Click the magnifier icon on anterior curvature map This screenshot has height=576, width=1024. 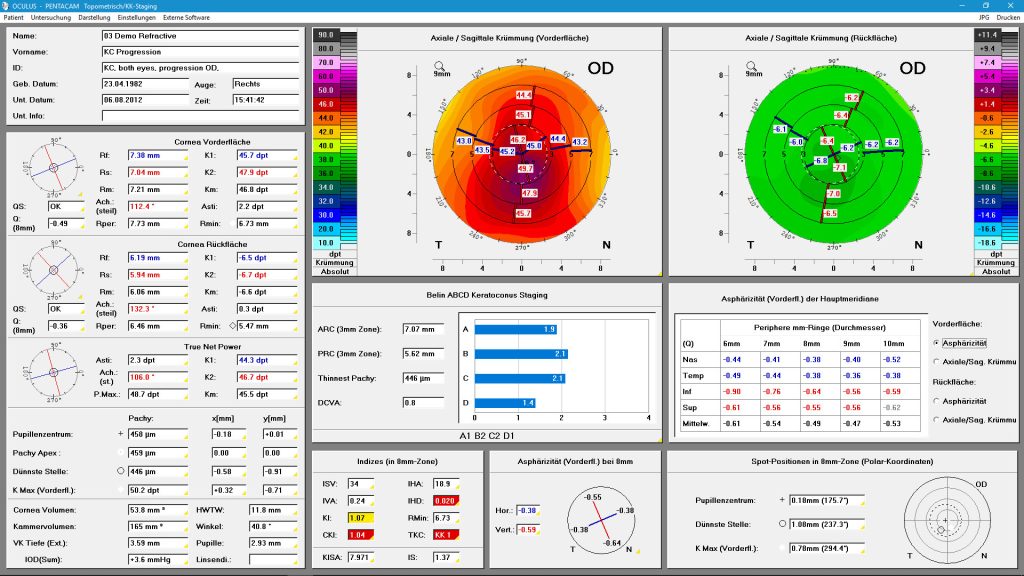(x=440, y=66)
